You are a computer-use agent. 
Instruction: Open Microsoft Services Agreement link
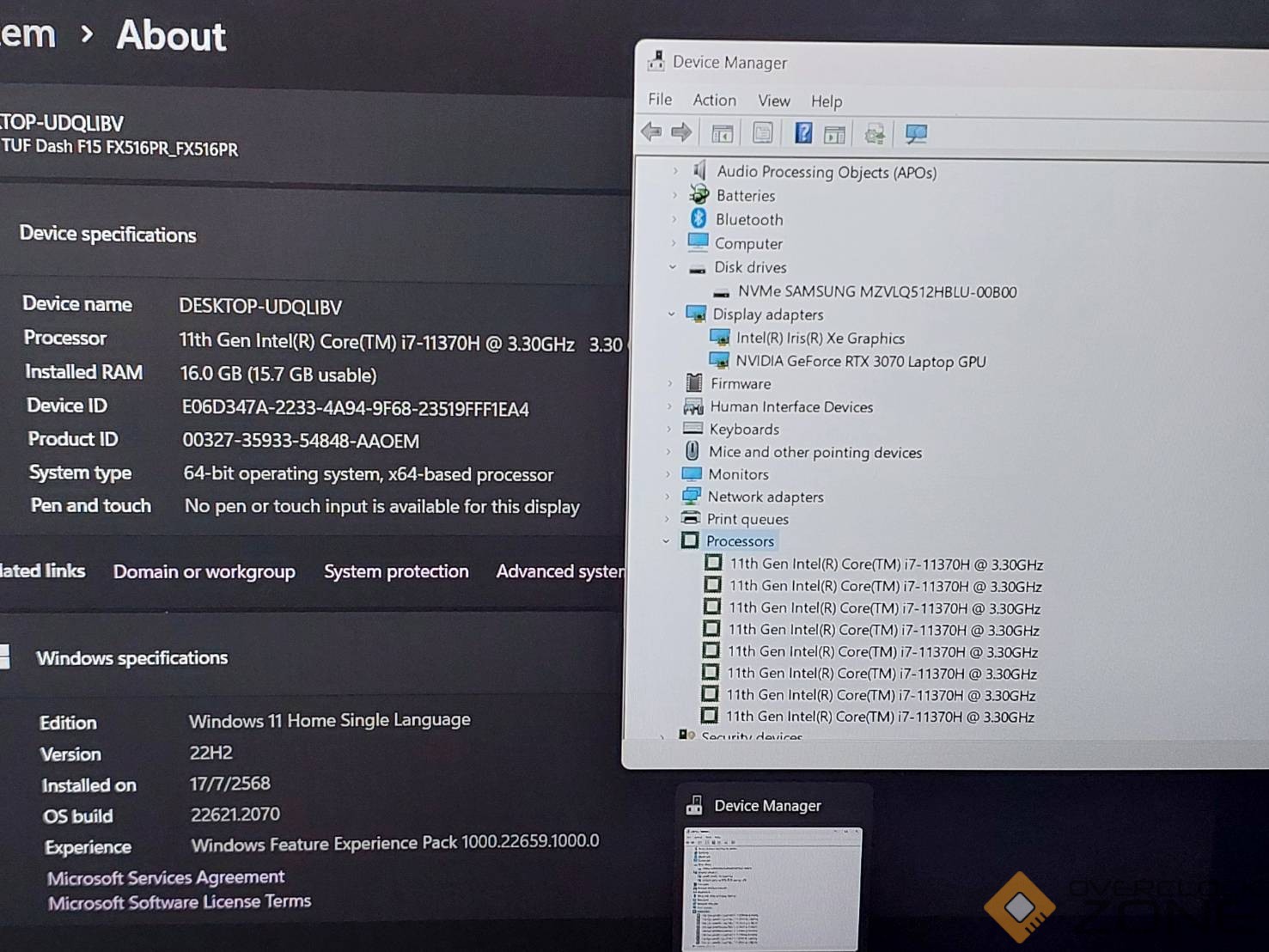pyautogui.click(x=166, y=877)
